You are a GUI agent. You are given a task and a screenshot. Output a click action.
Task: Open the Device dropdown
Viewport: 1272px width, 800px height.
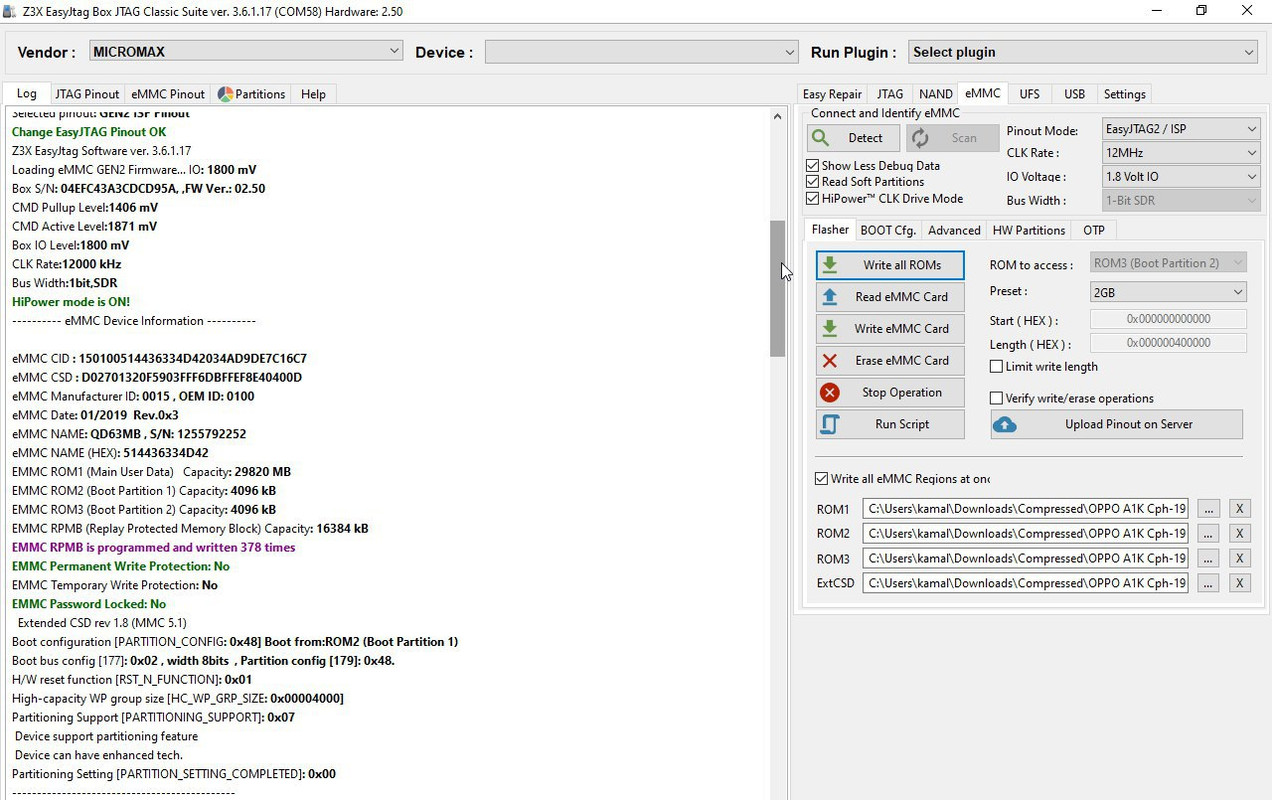[x=641, y=52]
